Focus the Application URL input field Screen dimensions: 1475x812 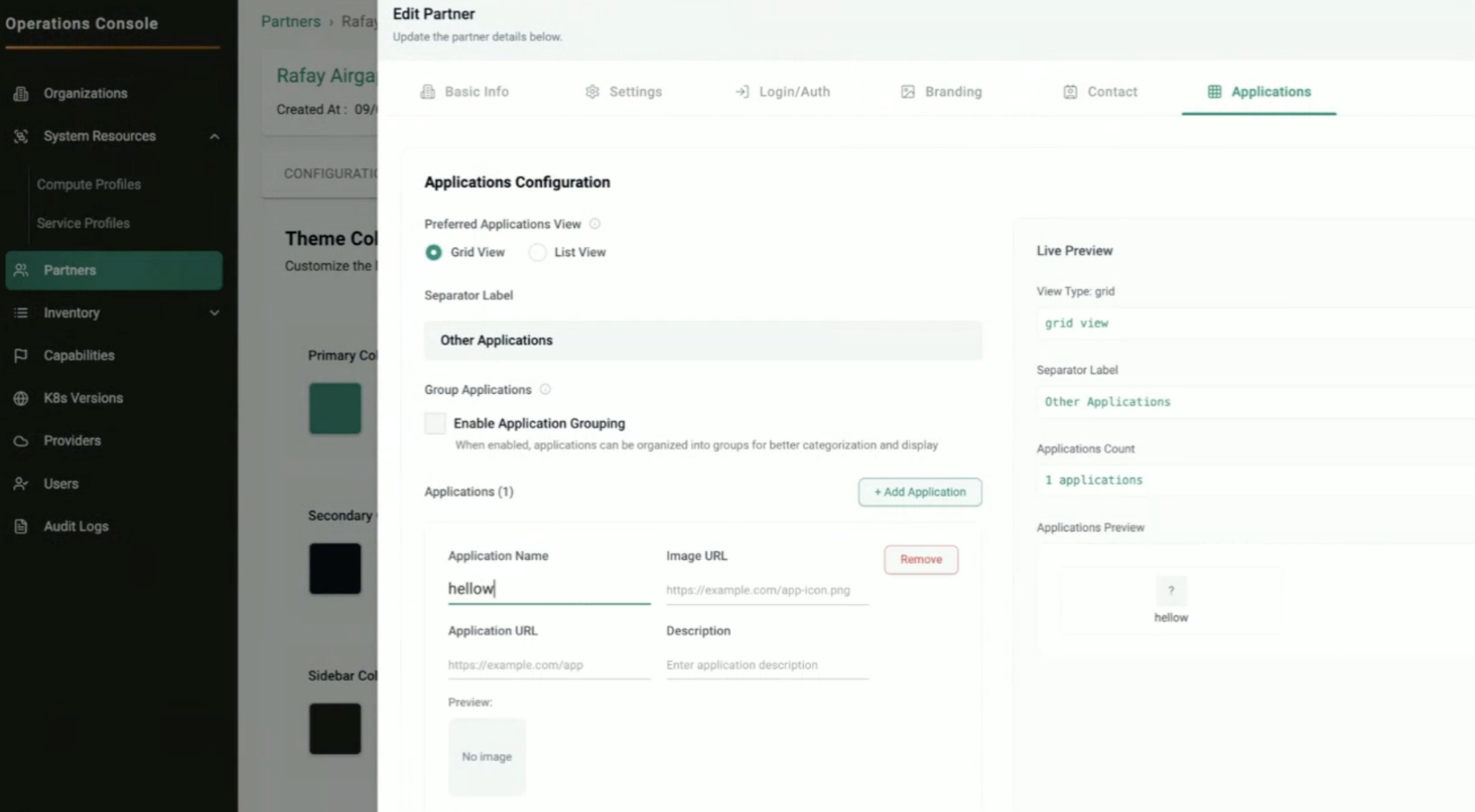pyautogui.click(x=548, y=665)
